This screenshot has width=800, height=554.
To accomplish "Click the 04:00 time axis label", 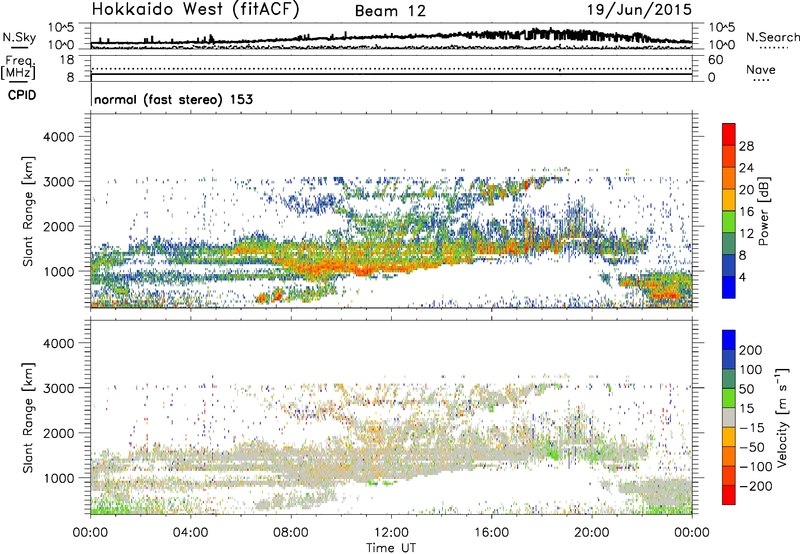I will 191,533.
